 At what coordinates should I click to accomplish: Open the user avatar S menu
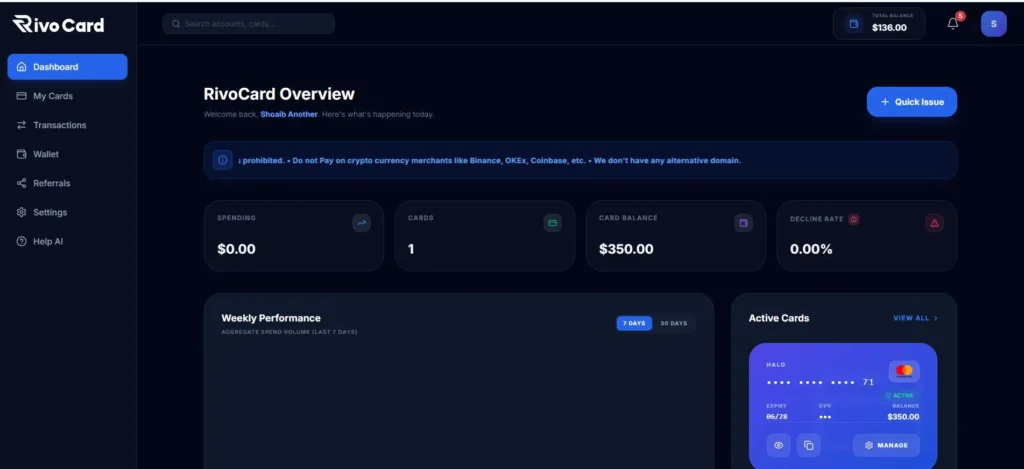tap(993, 24)
